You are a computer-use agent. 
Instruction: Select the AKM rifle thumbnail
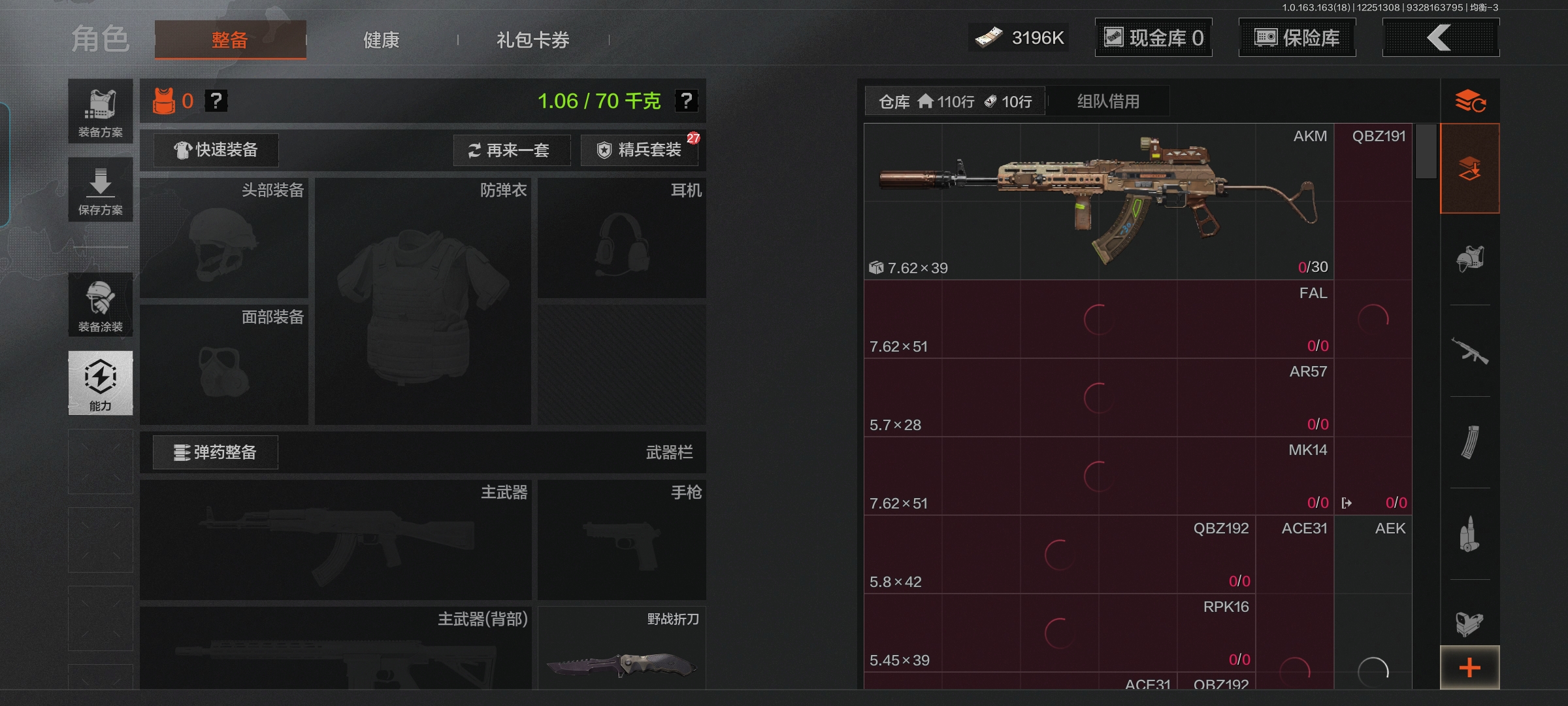[1099, 201]
